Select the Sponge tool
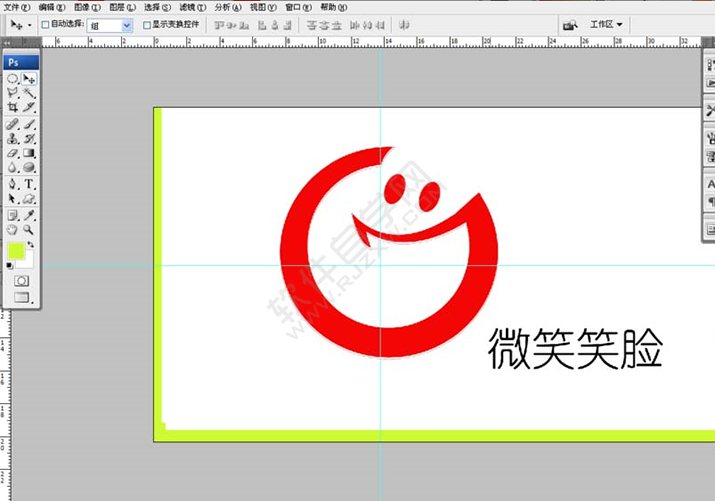Viewport: 715px width, 501px height. 29,168
